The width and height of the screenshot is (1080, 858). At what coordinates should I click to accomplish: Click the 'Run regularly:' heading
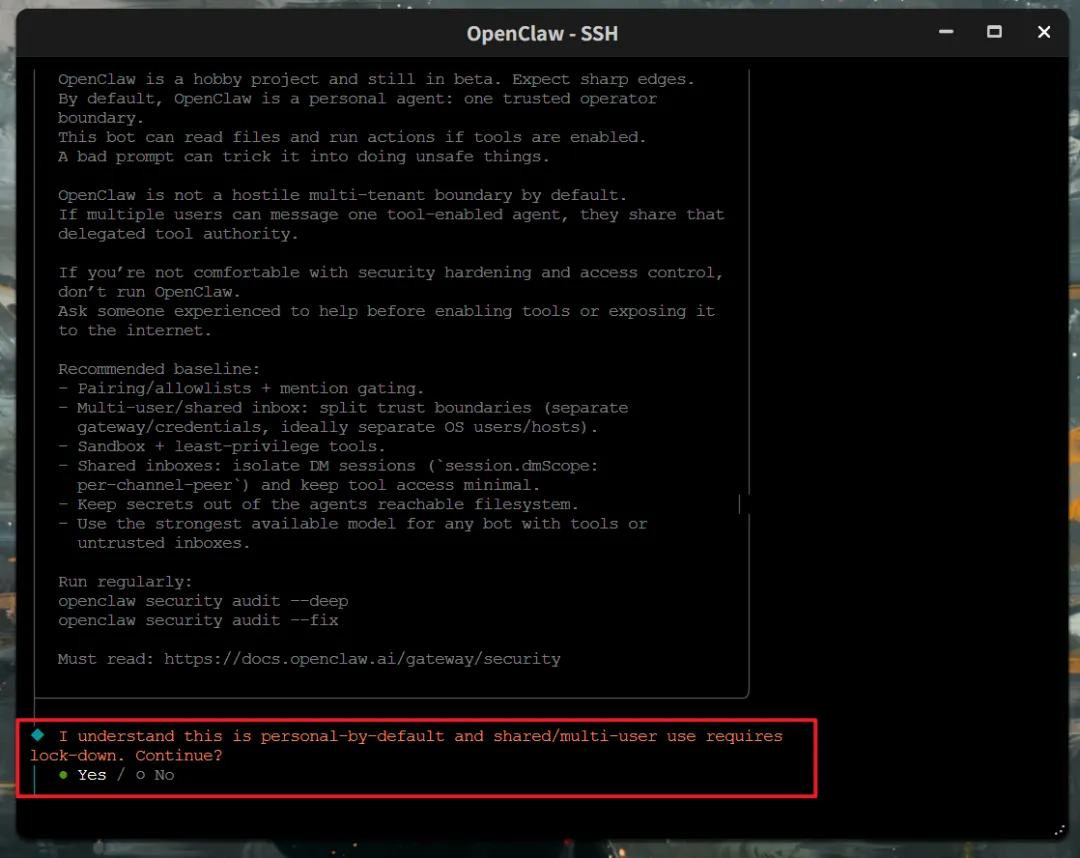[x=125, y=582]
